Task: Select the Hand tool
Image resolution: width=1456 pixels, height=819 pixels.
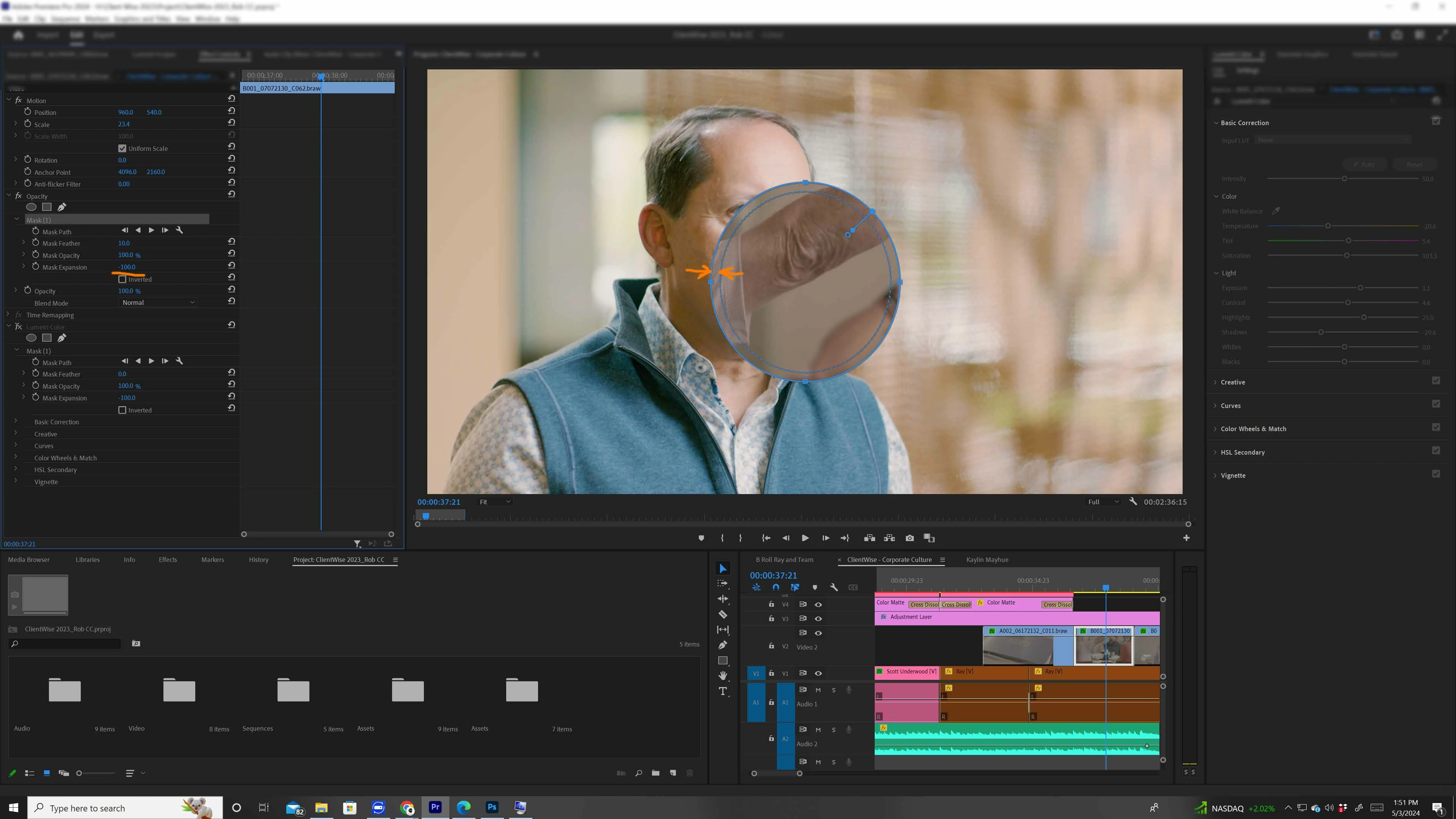Action: 722,675
